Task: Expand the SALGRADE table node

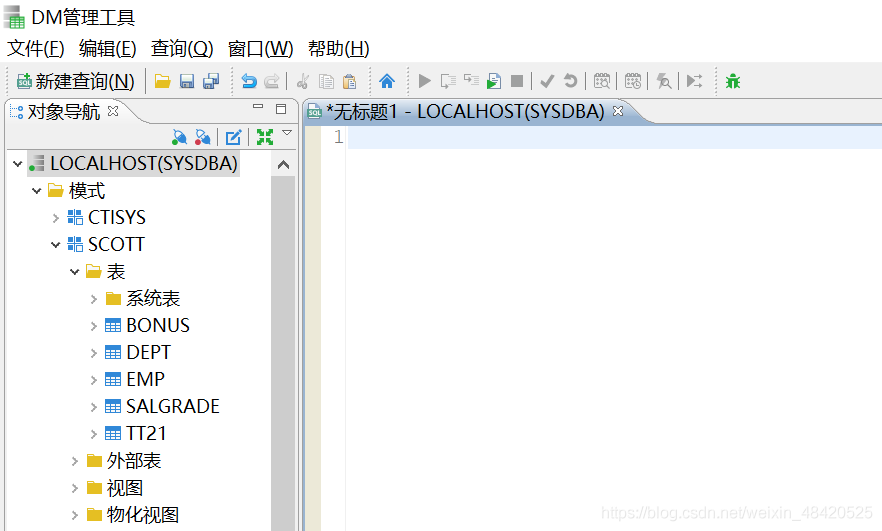Action: pyautogui.click(x=93, y=407)
